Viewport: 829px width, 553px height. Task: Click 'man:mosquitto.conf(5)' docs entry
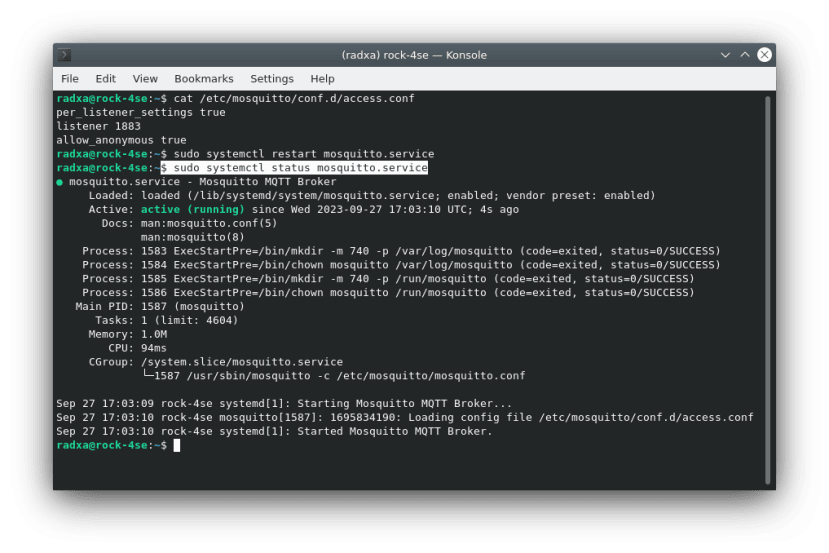click(209, 223)
